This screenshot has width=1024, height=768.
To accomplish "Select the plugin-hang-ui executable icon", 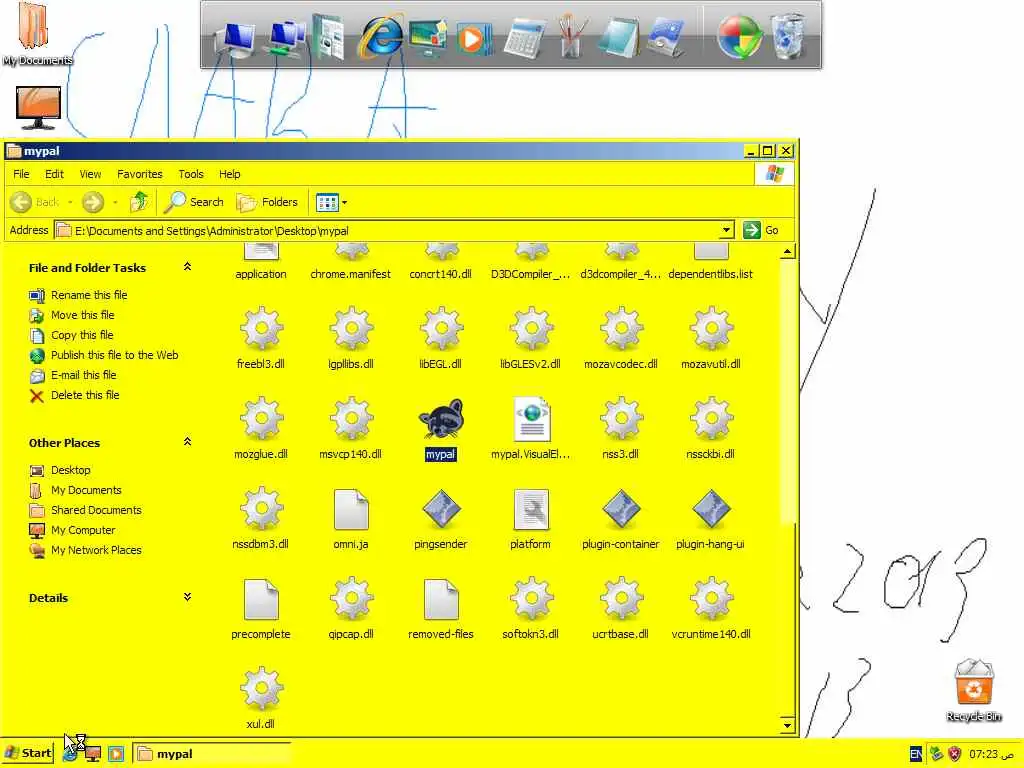I will click(x=711, y=509).
